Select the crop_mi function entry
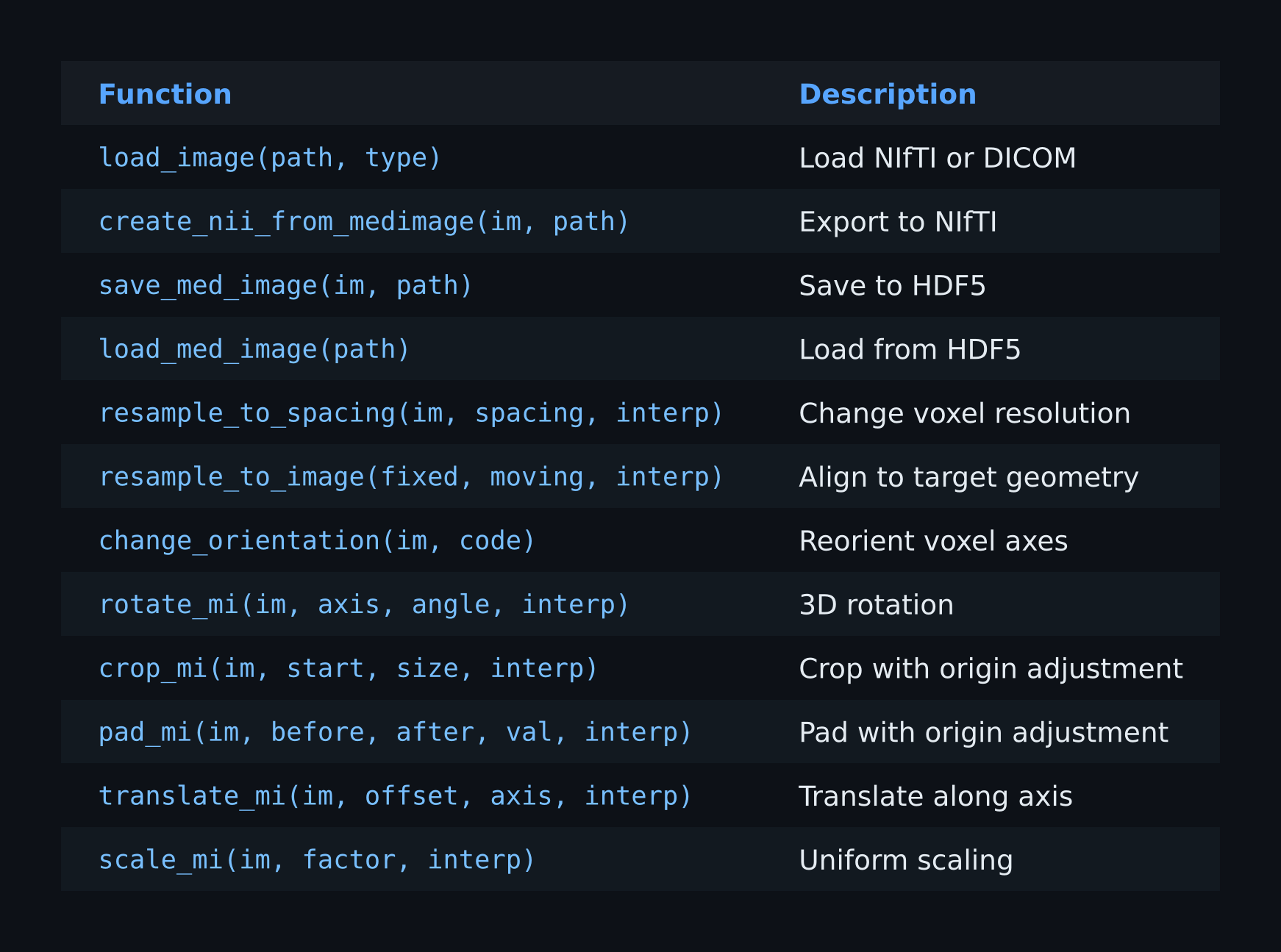Image resolution: width=1281 pixels, height=952 pixels. [348, 669]
